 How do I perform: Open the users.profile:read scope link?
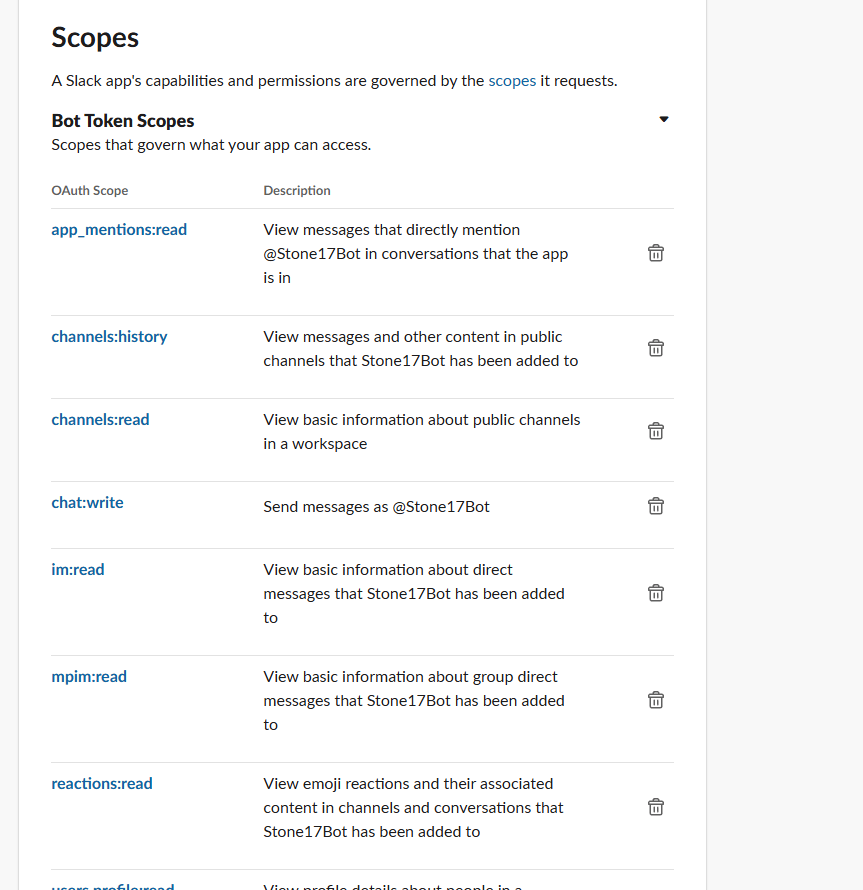click(113, 886)
